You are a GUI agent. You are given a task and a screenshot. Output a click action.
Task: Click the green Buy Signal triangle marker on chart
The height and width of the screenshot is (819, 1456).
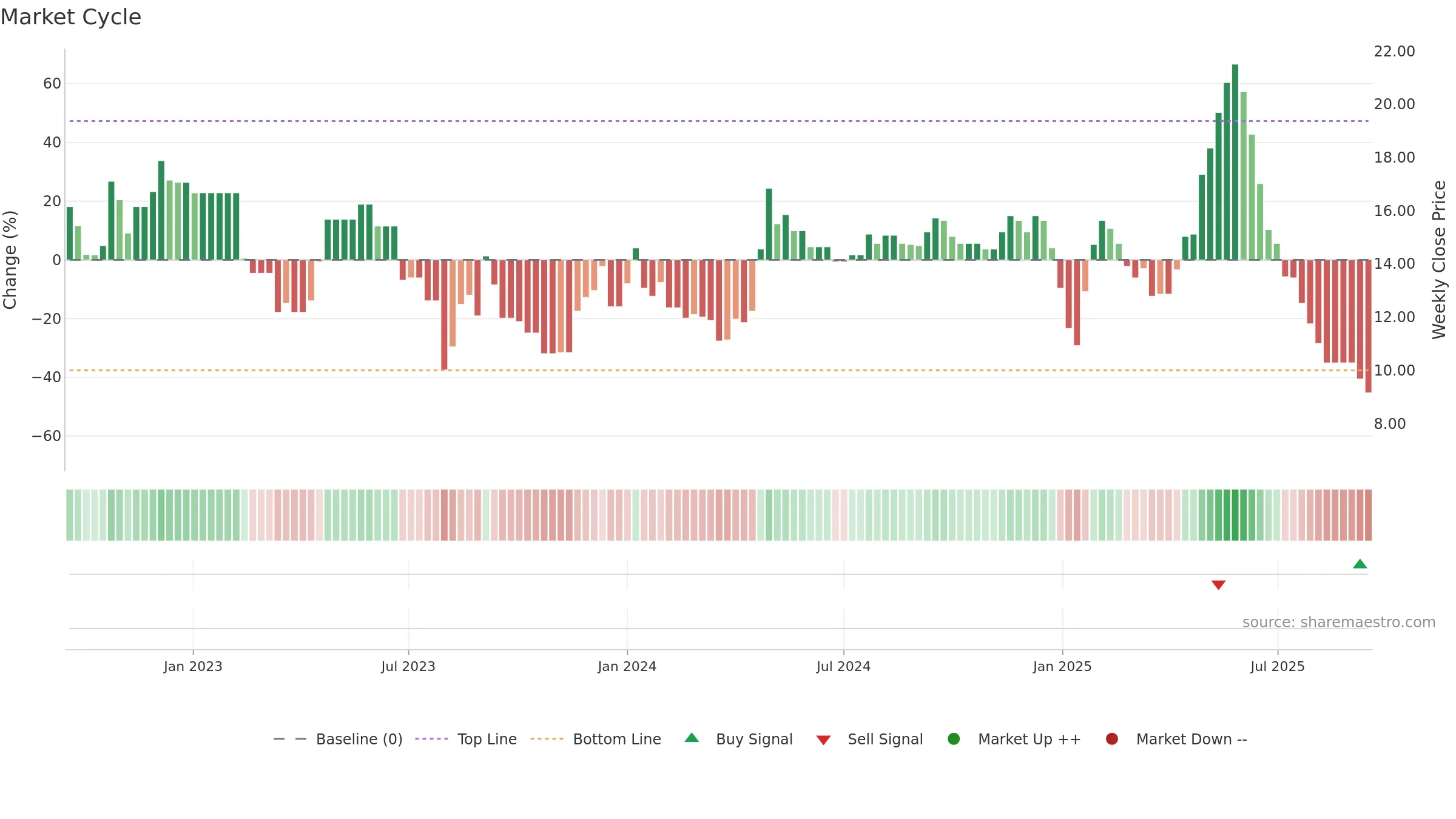tap(1360, 564)
